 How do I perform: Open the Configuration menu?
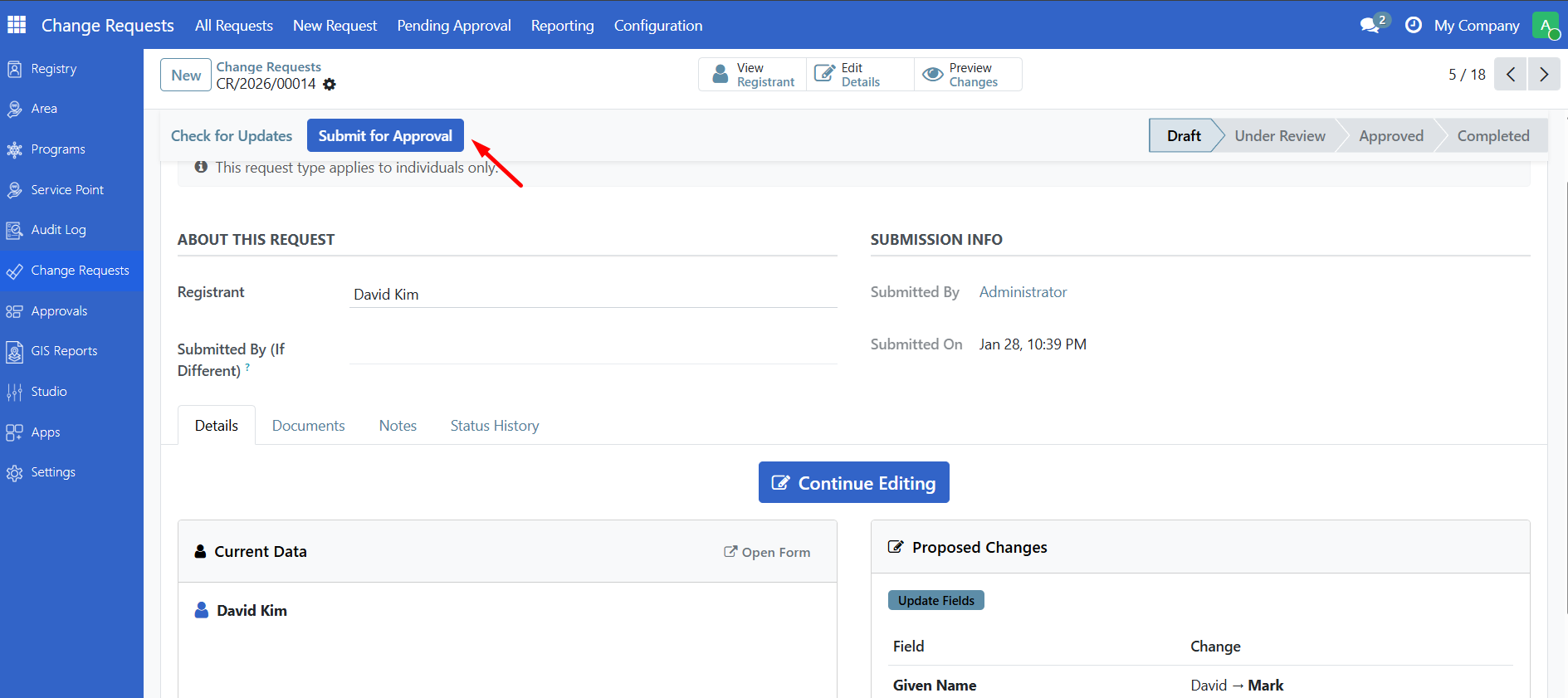657,26
